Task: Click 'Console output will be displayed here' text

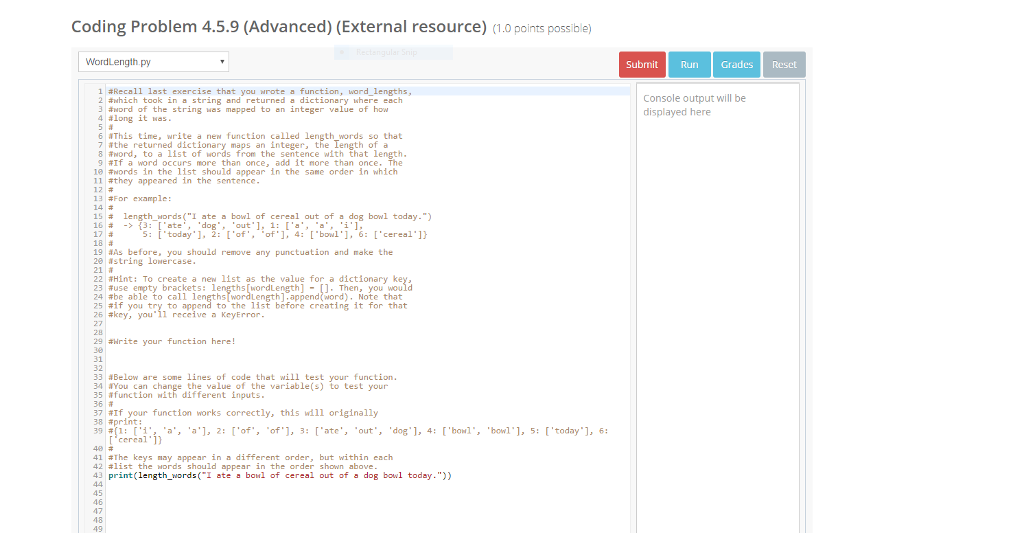Action: (x=694, y=105)
